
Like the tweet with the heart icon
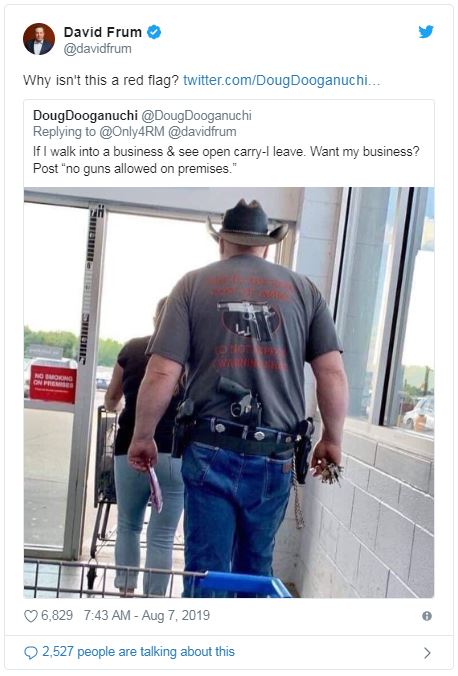click(x=31, y=616)
